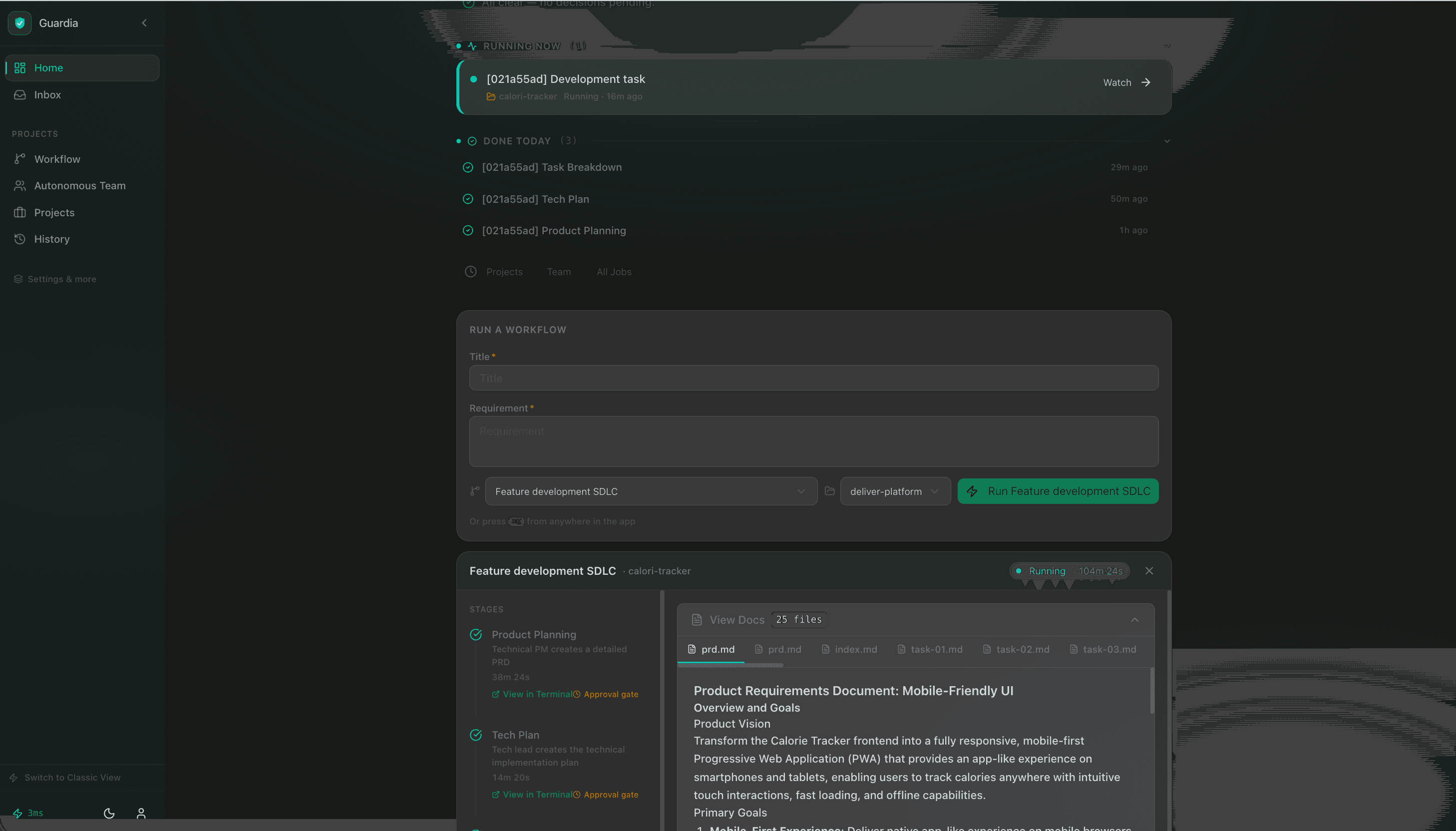The image size is (1456, 831).
Task: Click the Inbox tray icon
Action: (x=20, y=95)
